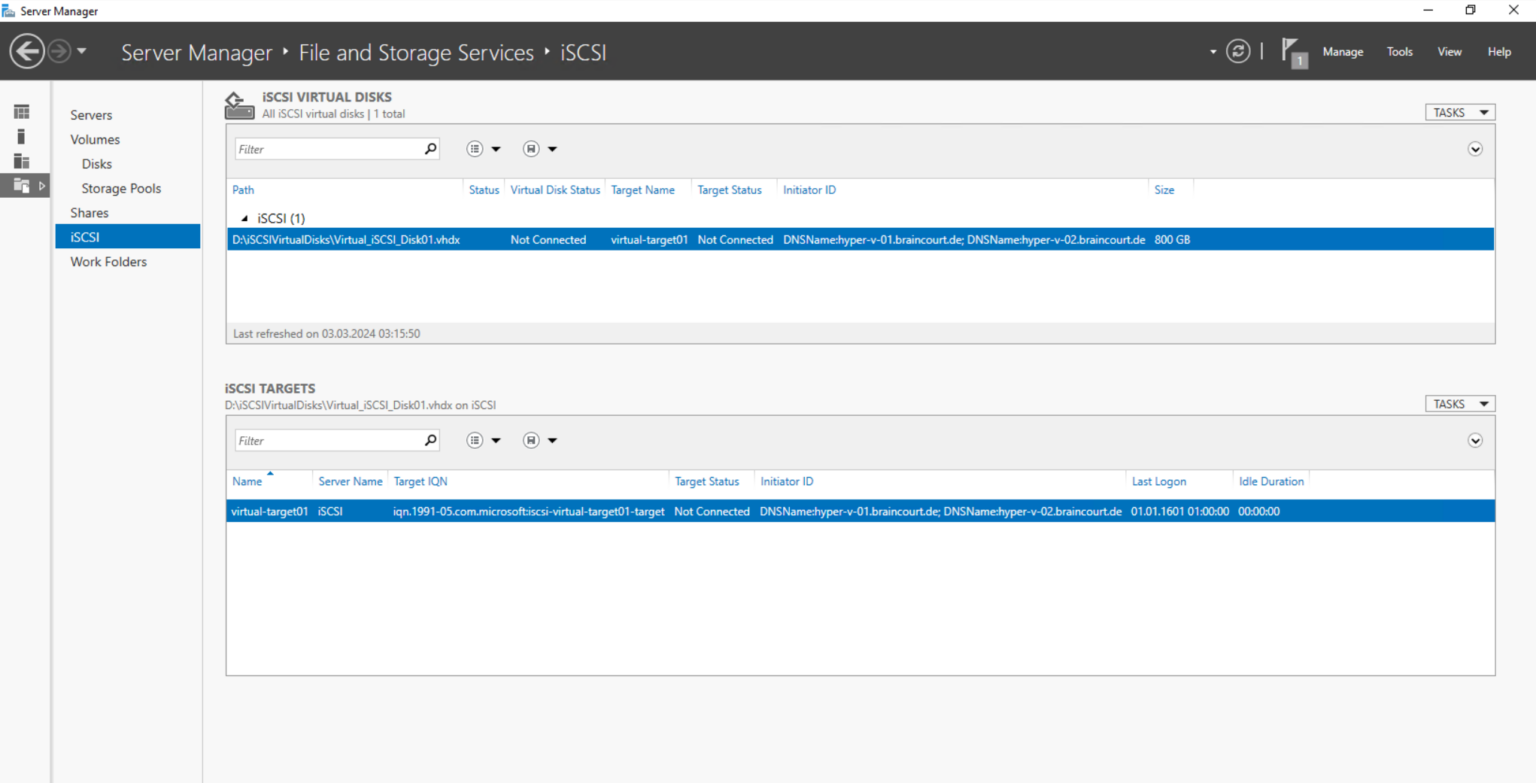
Task: Refresh Server Manager with the circular arrow icon
Action: pos(1238,51)
